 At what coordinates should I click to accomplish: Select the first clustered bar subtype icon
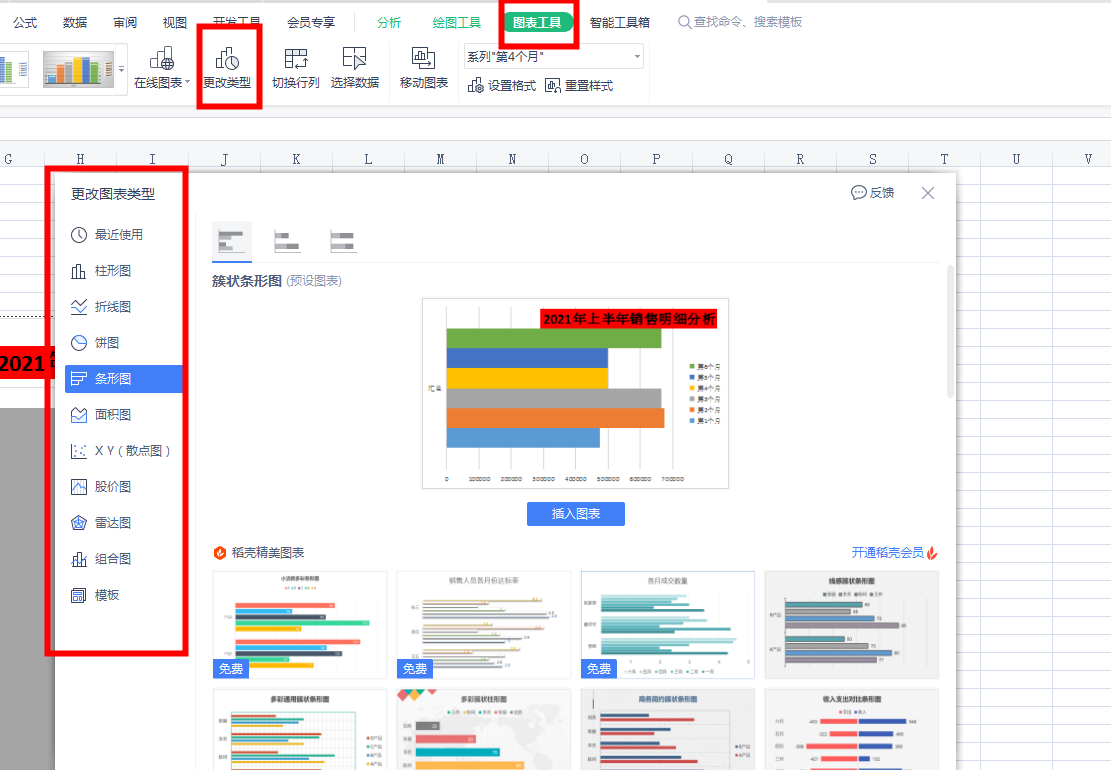[231, 240]
